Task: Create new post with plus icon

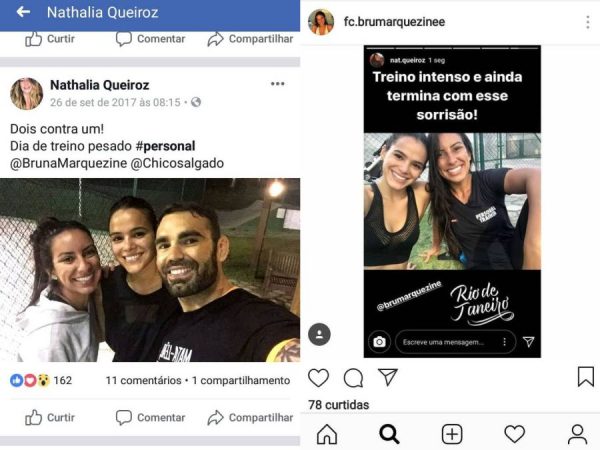Action: pyautogui.click(x=452, y=434)
